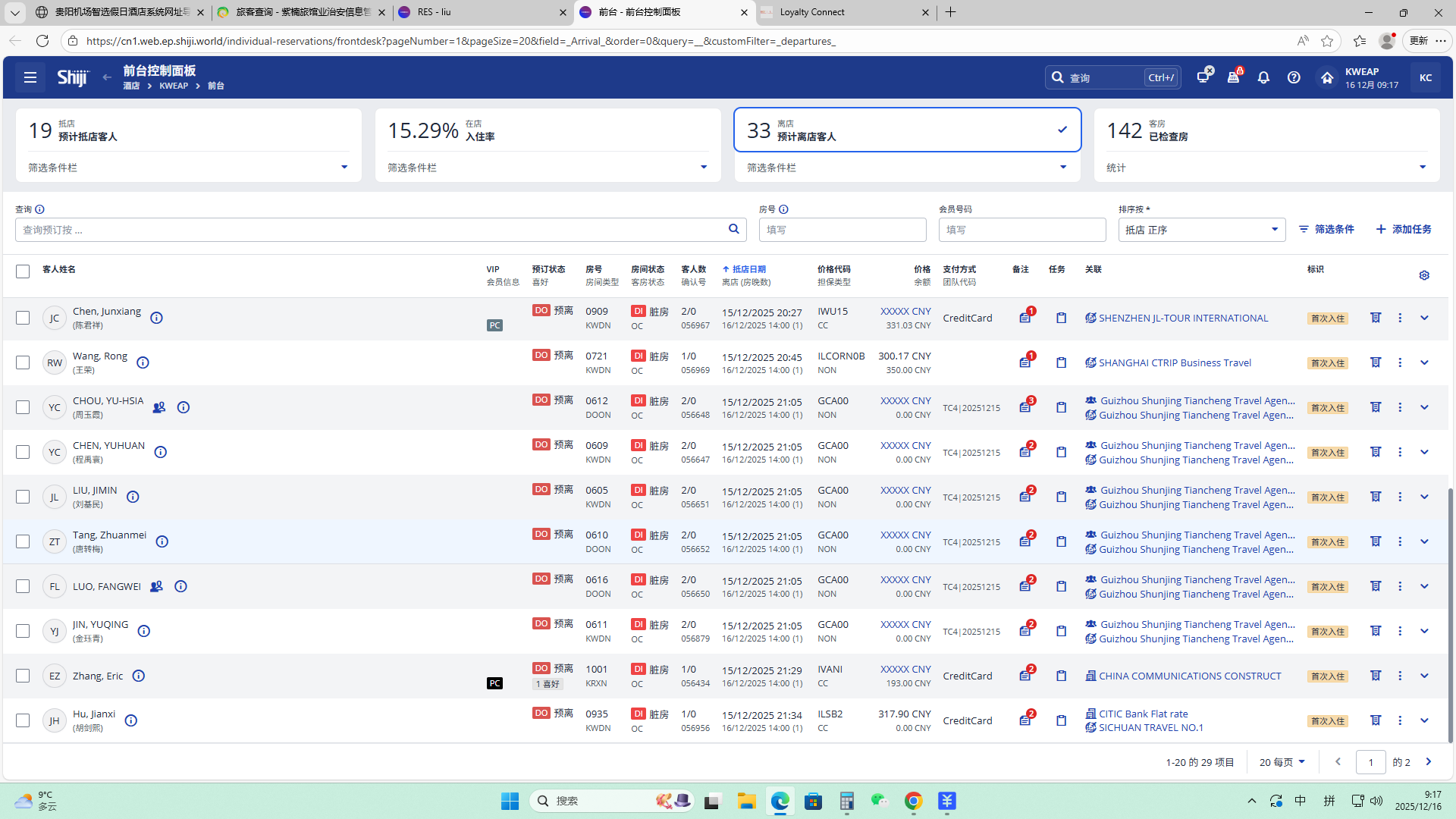Open the 20 每页 page size dropdown
The image size is (1456, 819).
coord(1282,762)
